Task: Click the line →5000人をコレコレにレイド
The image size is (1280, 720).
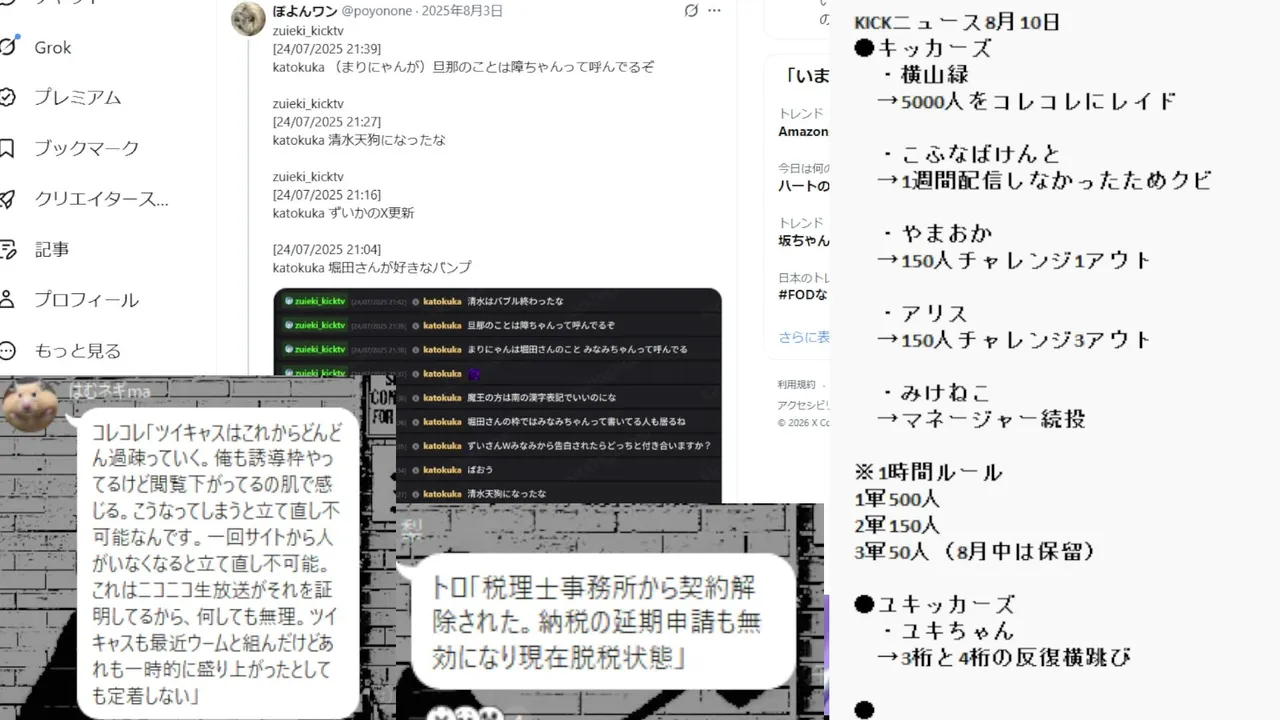Action: (x=1026, y=101)
